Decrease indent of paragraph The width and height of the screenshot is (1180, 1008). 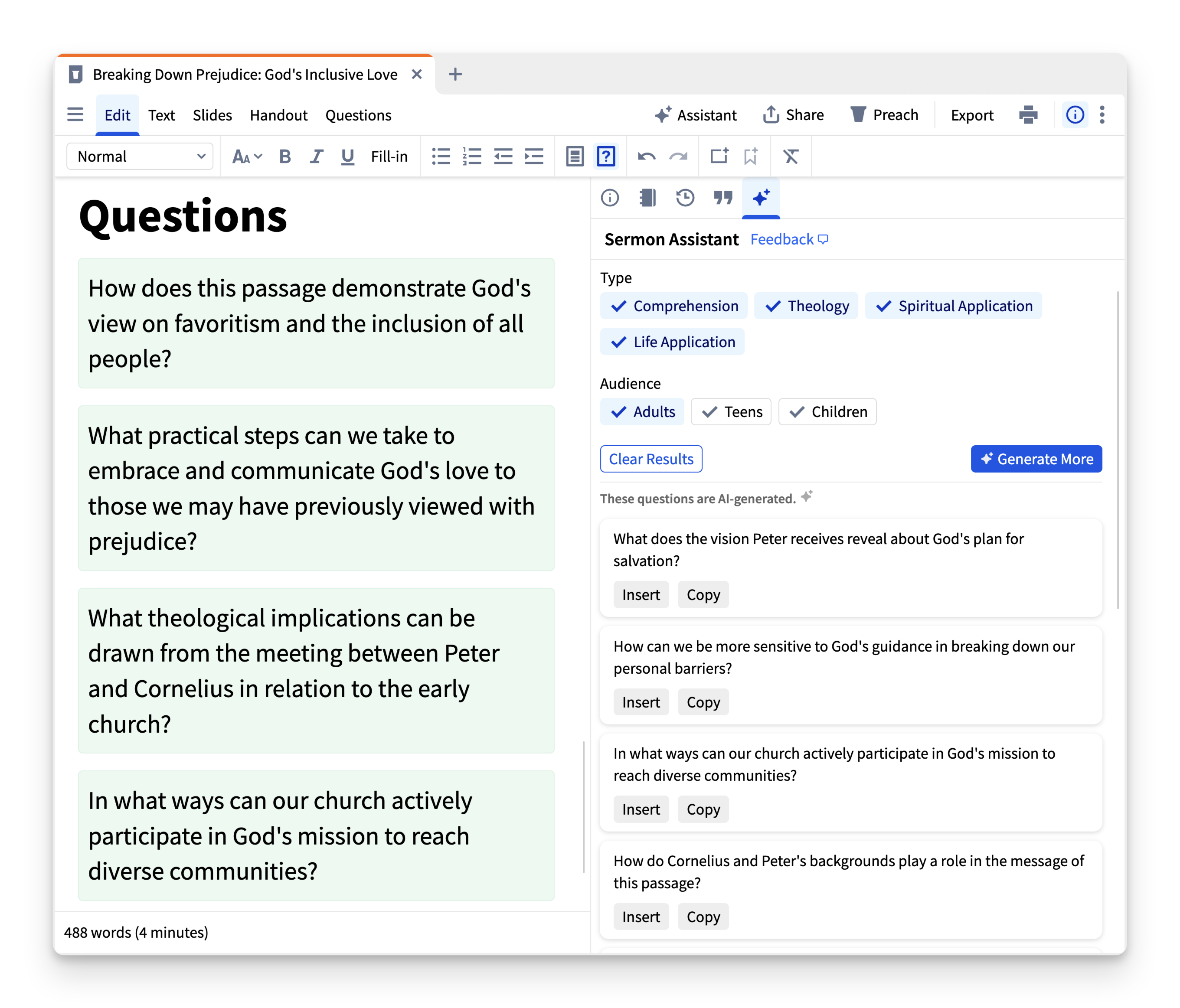503,156
